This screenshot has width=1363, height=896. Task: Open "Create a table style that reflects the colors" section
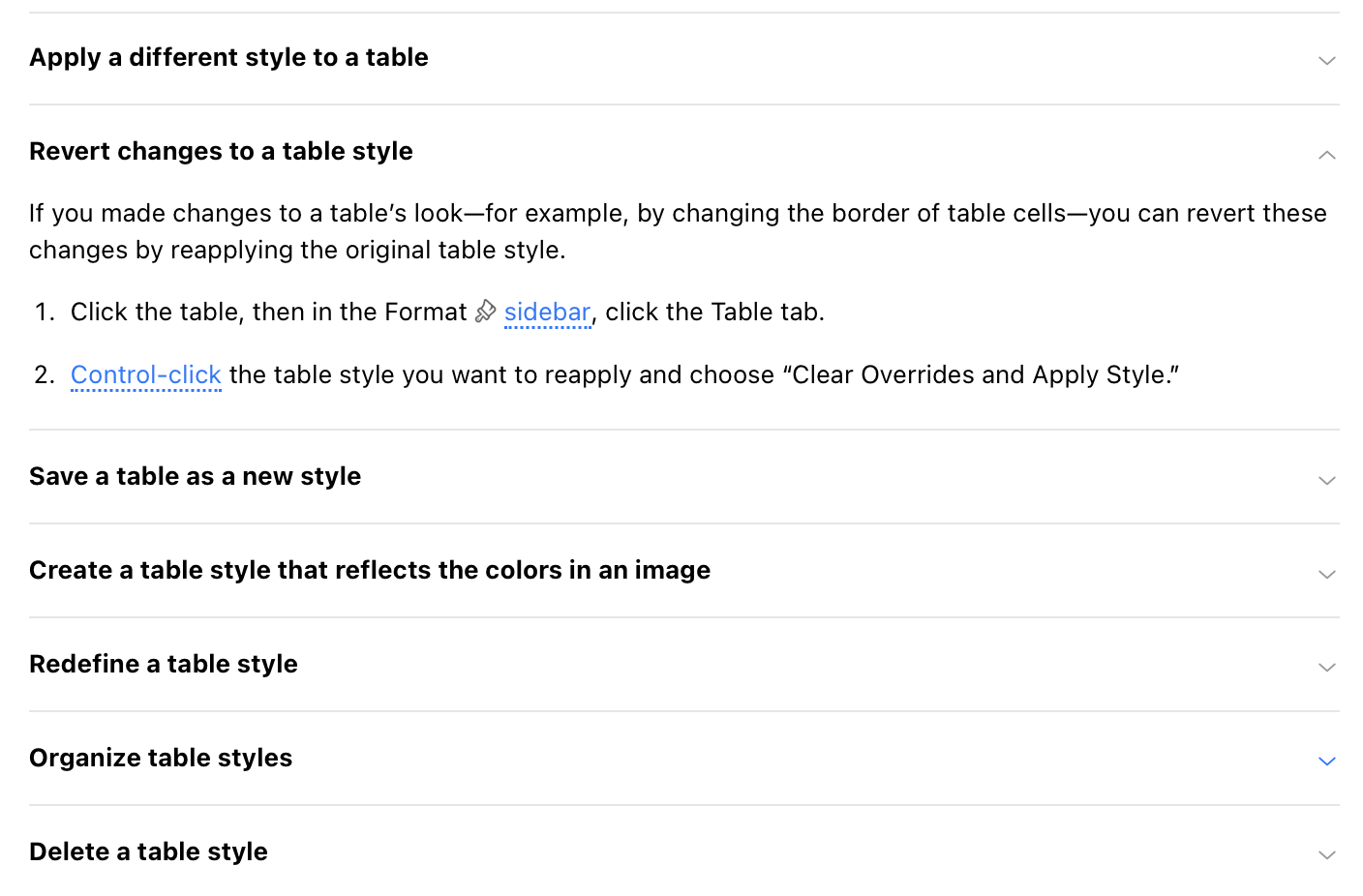pyautogui.click(x=369, y=571)
